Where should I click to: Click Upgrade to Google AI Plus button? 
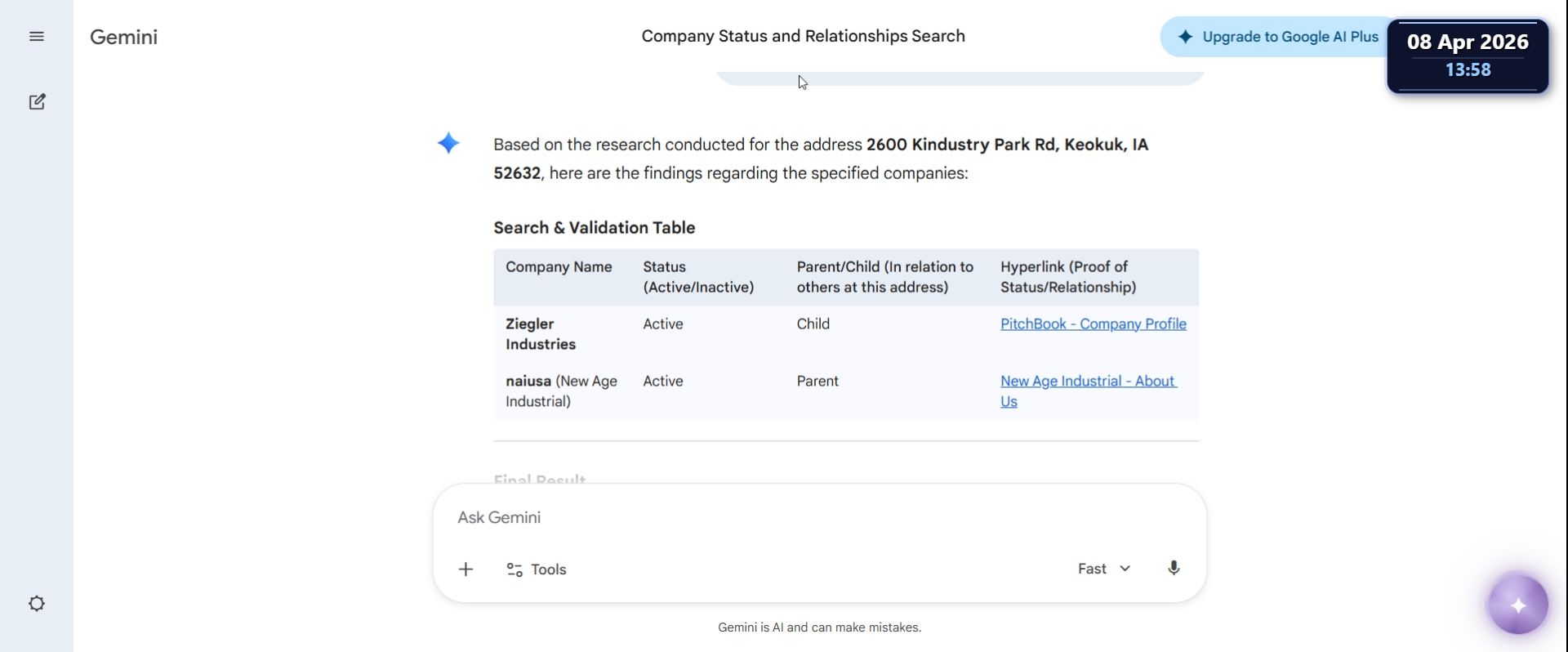pyautogui.click(x=1279, y=37)
